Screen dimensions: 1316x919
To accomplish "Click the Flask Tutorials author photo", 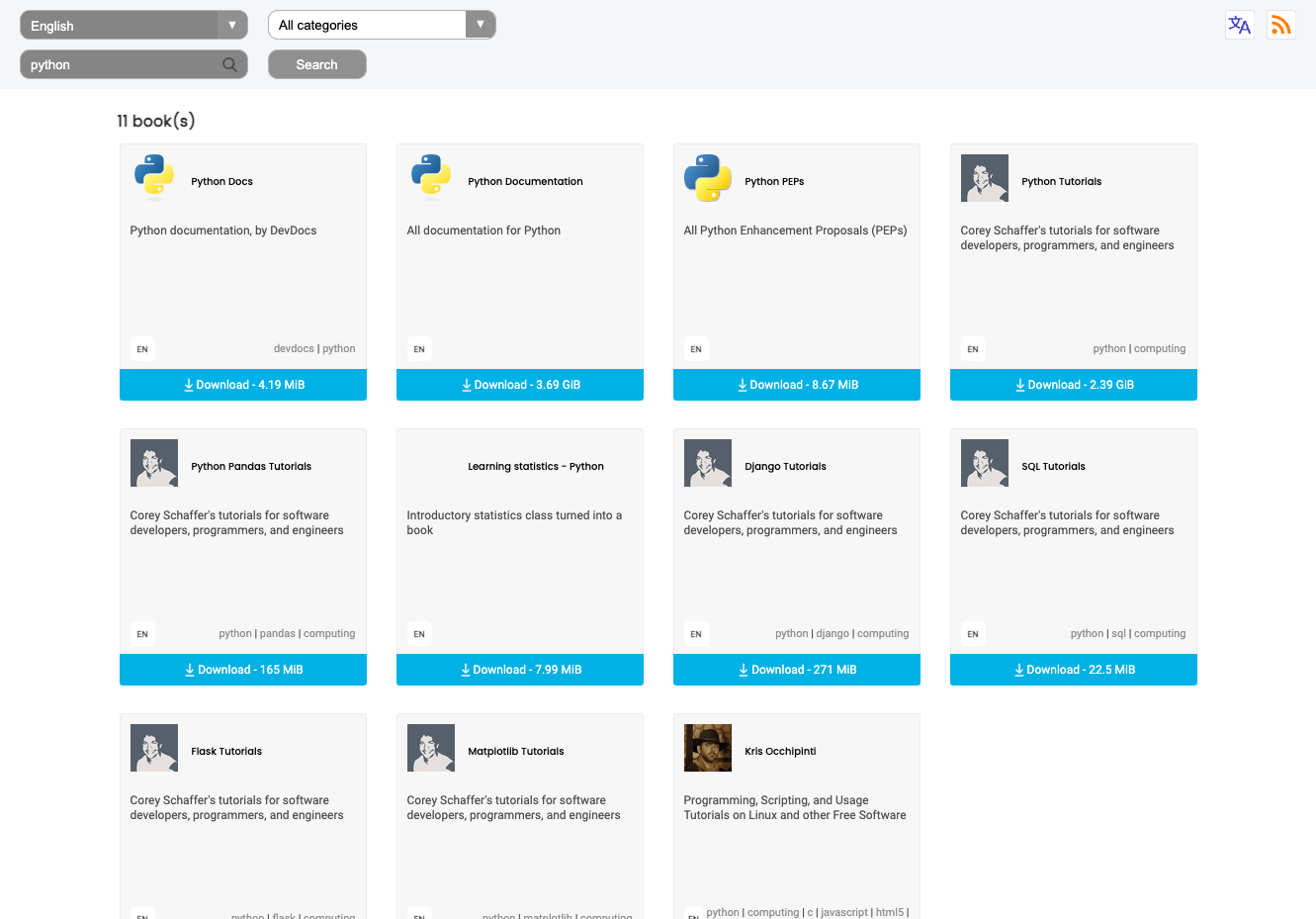I will point(154,748).
